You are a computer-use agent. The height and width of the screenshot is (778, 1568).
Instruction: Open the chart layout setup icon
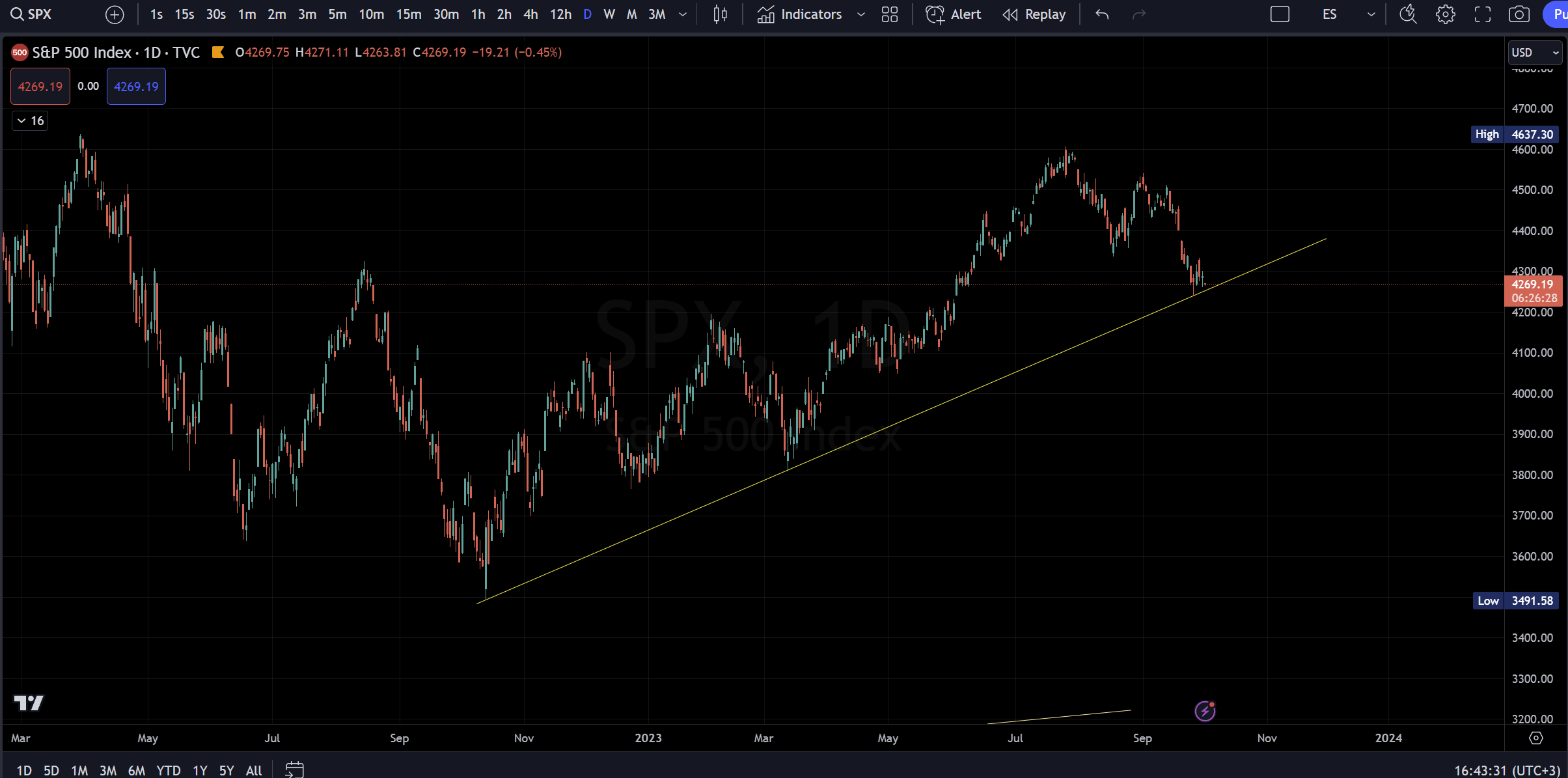click(x=1280, y=14)
